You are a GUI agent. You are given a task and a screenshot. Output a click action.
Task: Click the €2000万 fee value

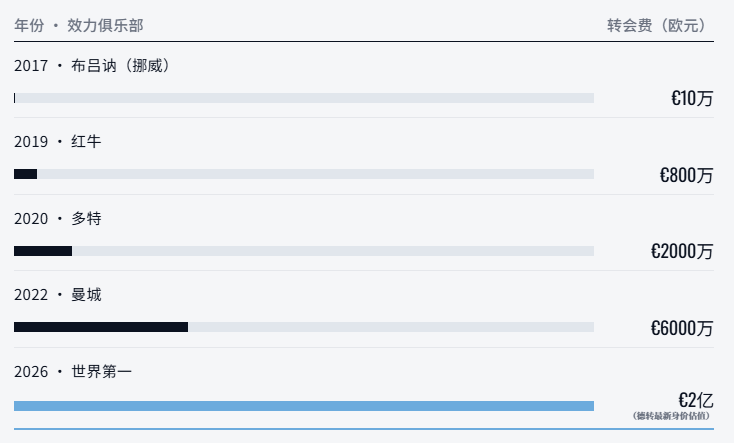point(682,251)
